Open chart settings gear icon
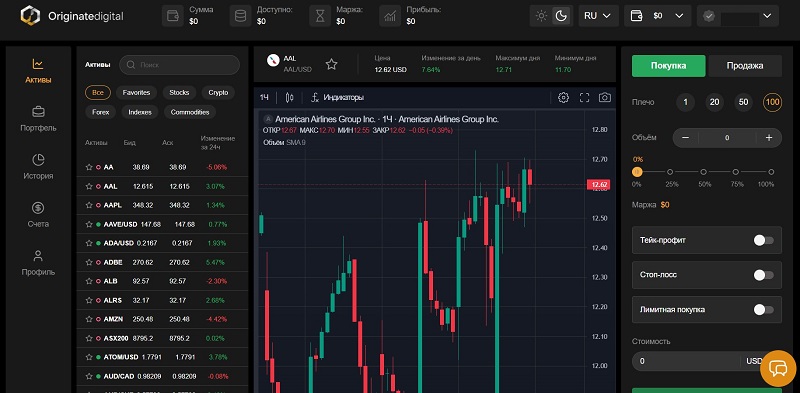This screenshot has height=393, width=800. (563, 97)
